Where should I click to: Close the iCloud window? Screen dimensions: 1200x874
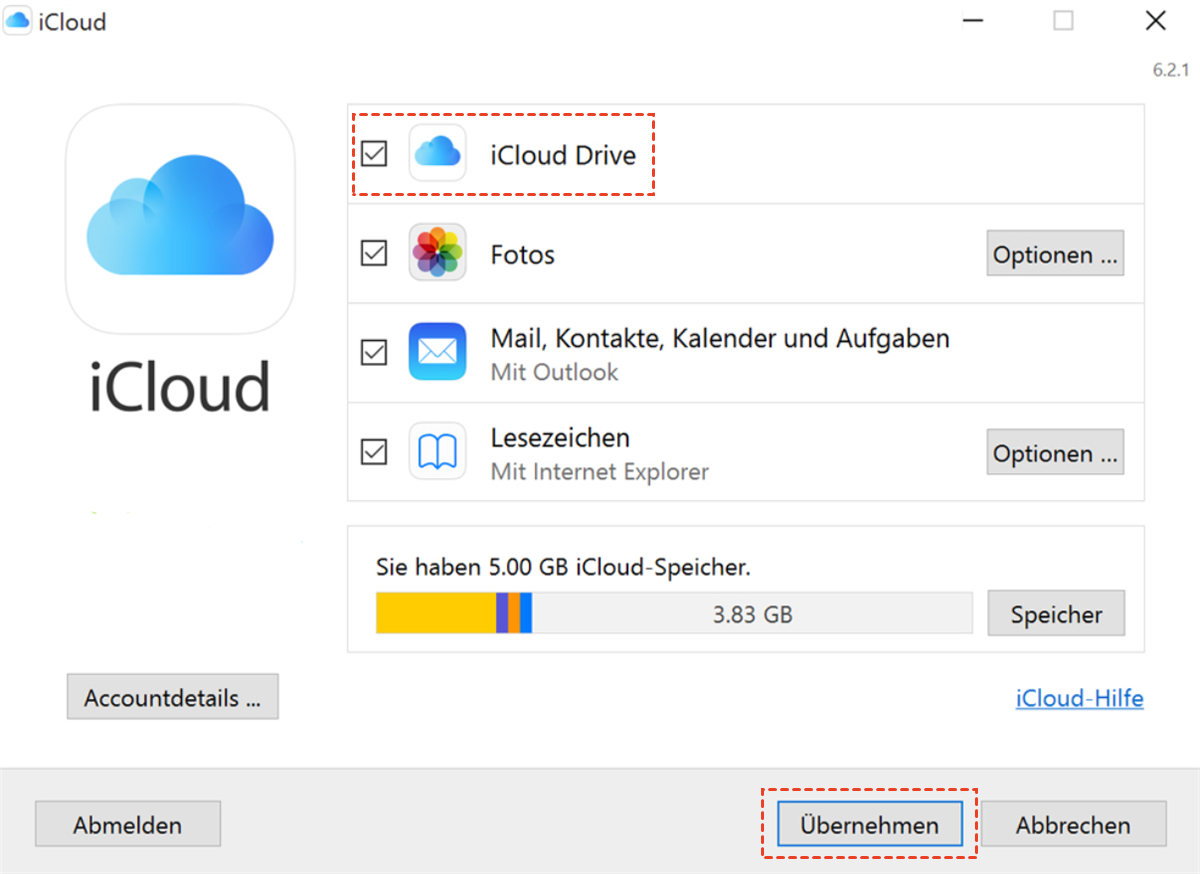coord(1155,21)
